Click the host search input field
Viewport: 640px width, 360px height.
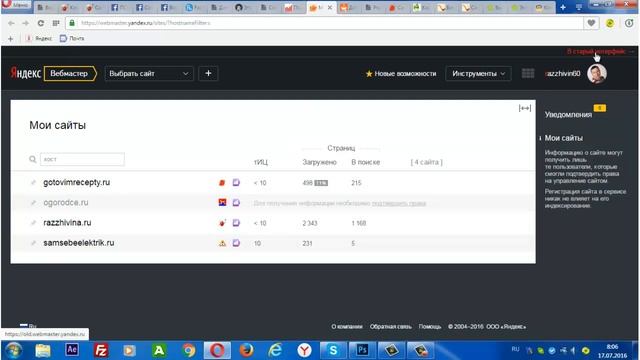pyautogui.click(x=82, y=159)
